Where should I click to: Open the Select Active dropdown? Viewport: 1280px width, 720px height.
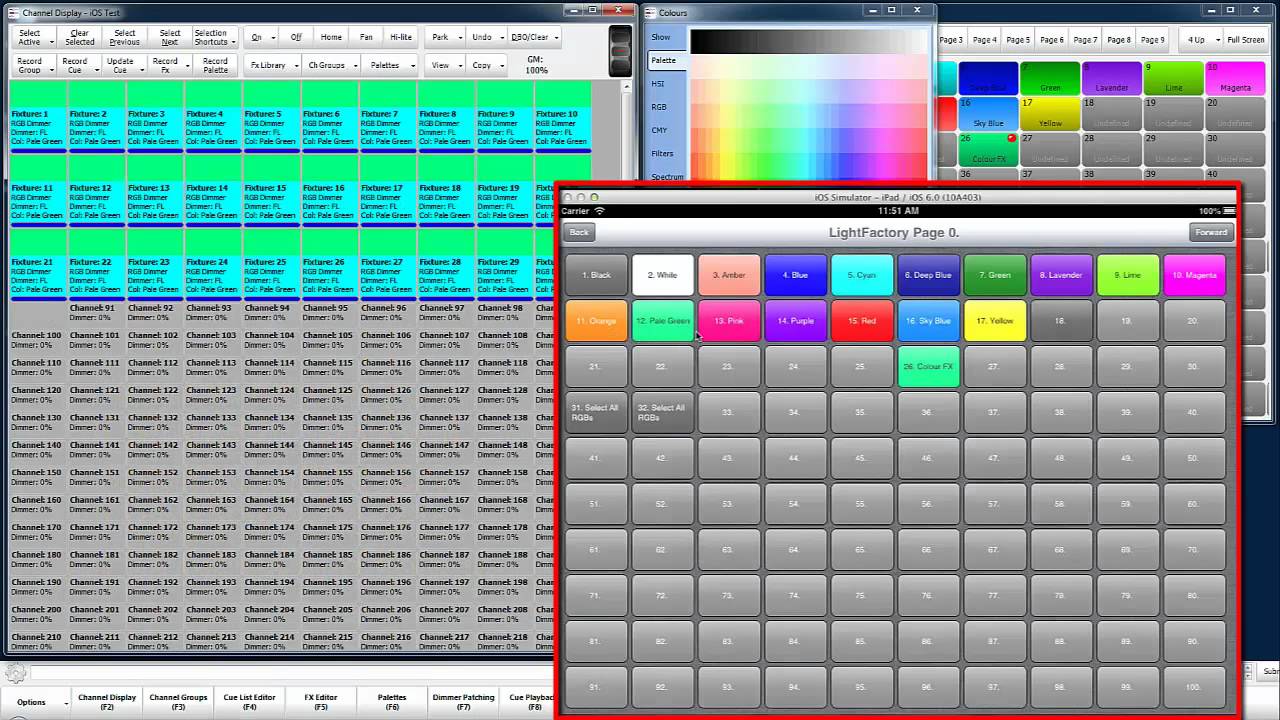pos(29,37)
